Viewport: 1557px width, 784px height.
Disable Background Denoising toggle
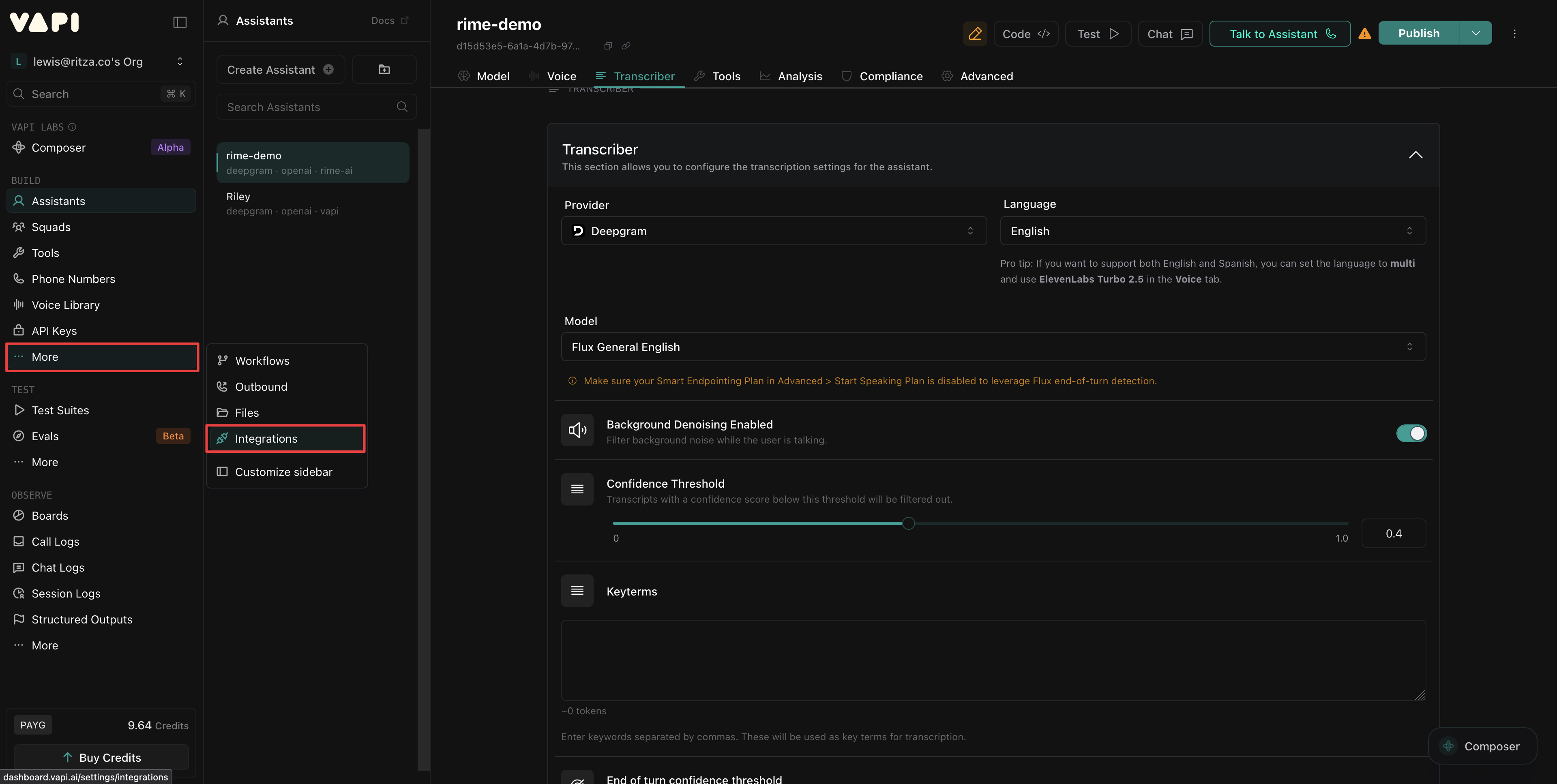pos(1411,433)
